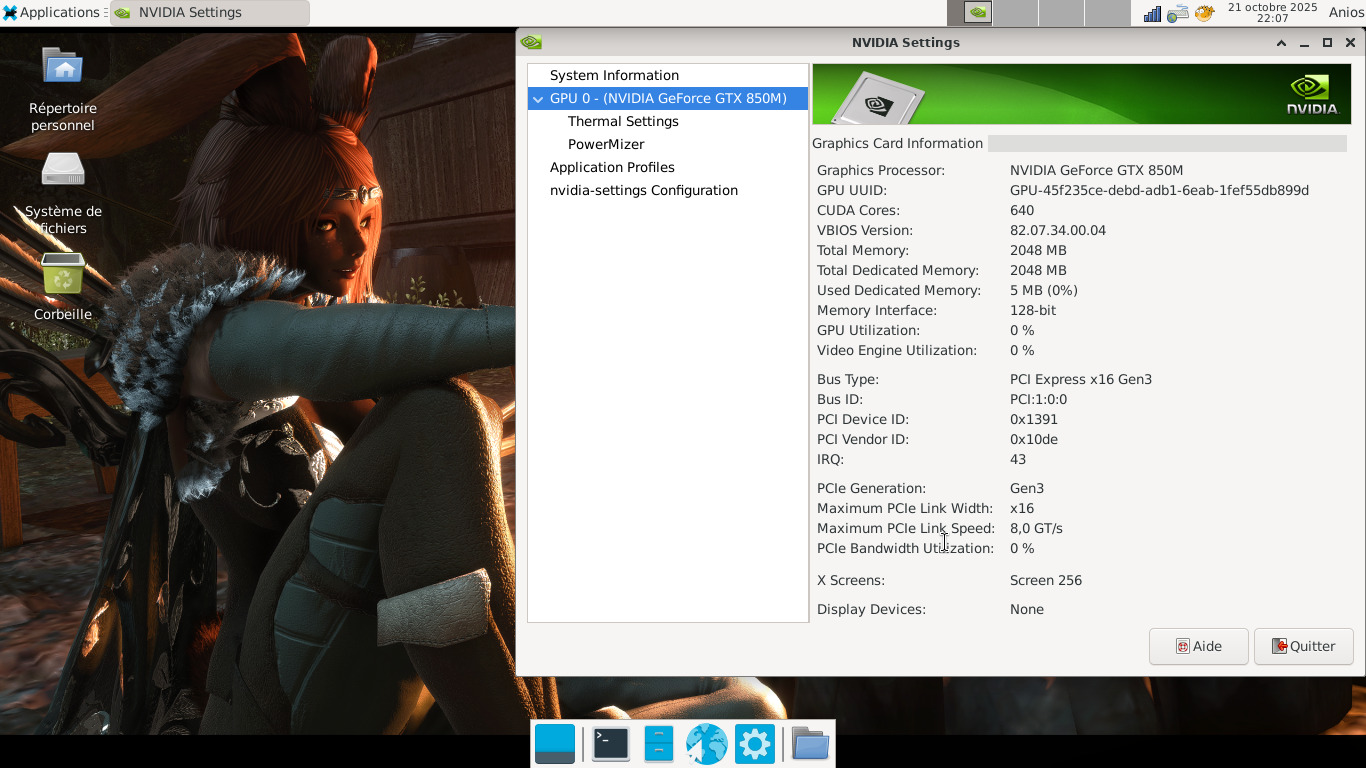Launch the file manager drawer dock icon

point(658,744)
